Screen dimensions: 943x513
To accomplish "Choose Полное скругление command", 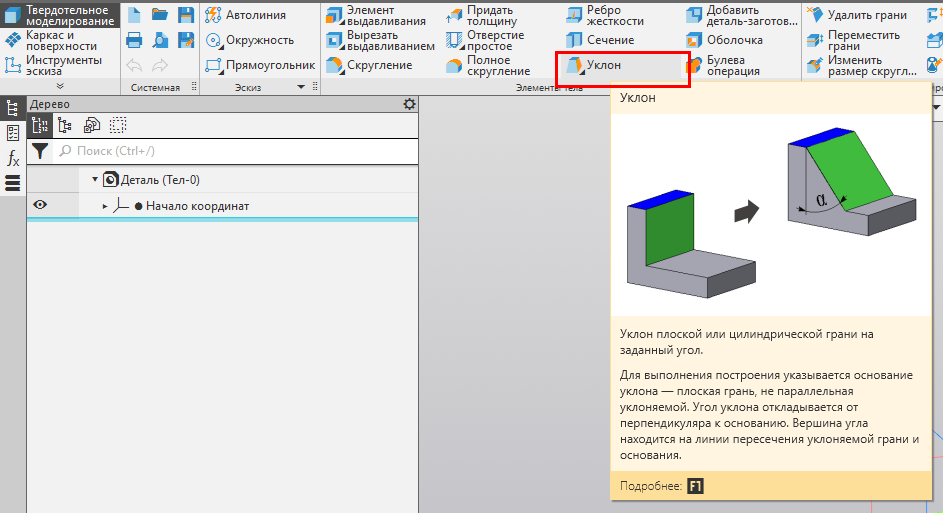I will point(488,65).
